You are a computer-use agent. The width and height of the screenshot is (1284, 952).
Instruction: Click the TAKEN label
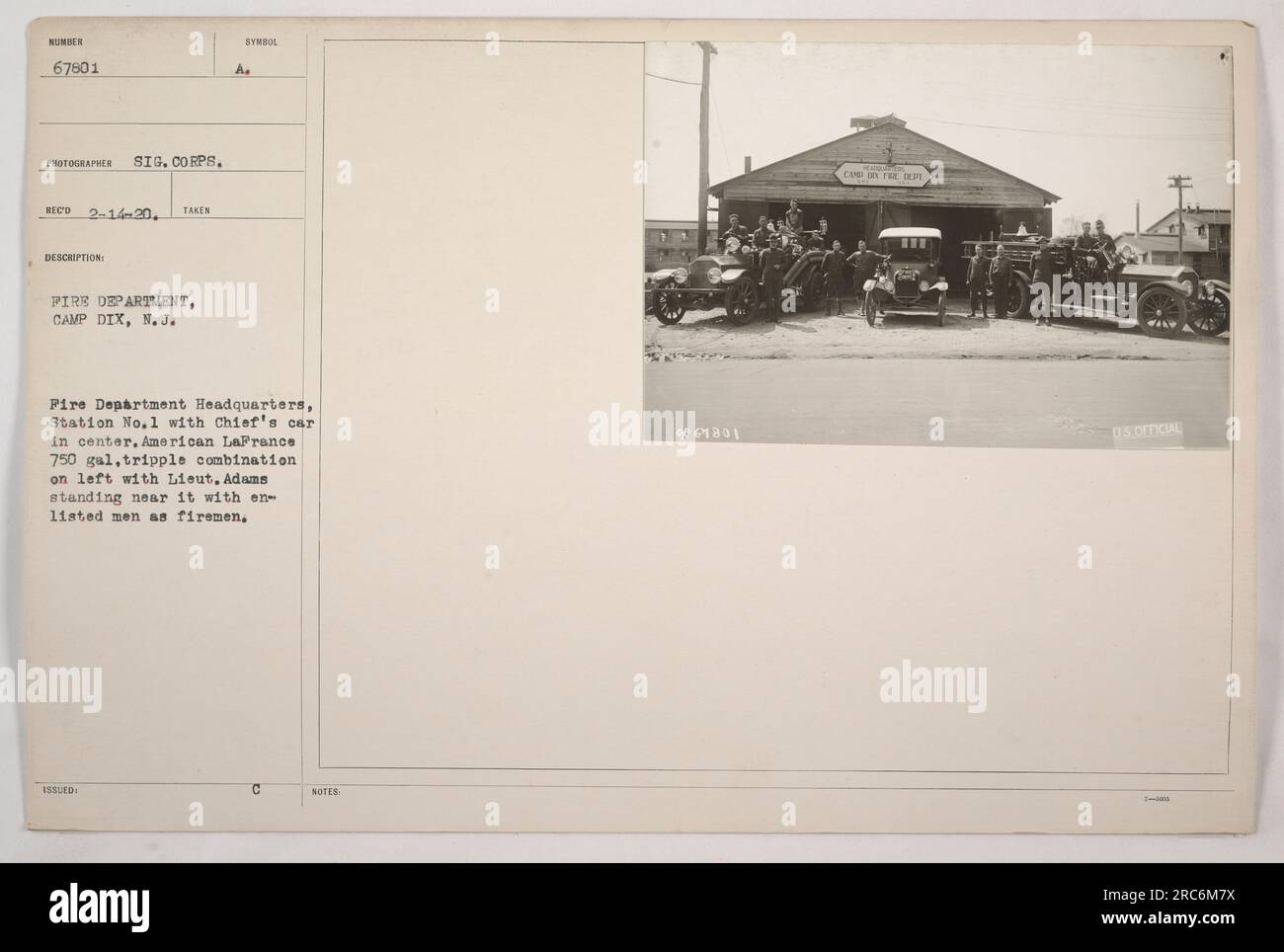[x=196, y=210]
